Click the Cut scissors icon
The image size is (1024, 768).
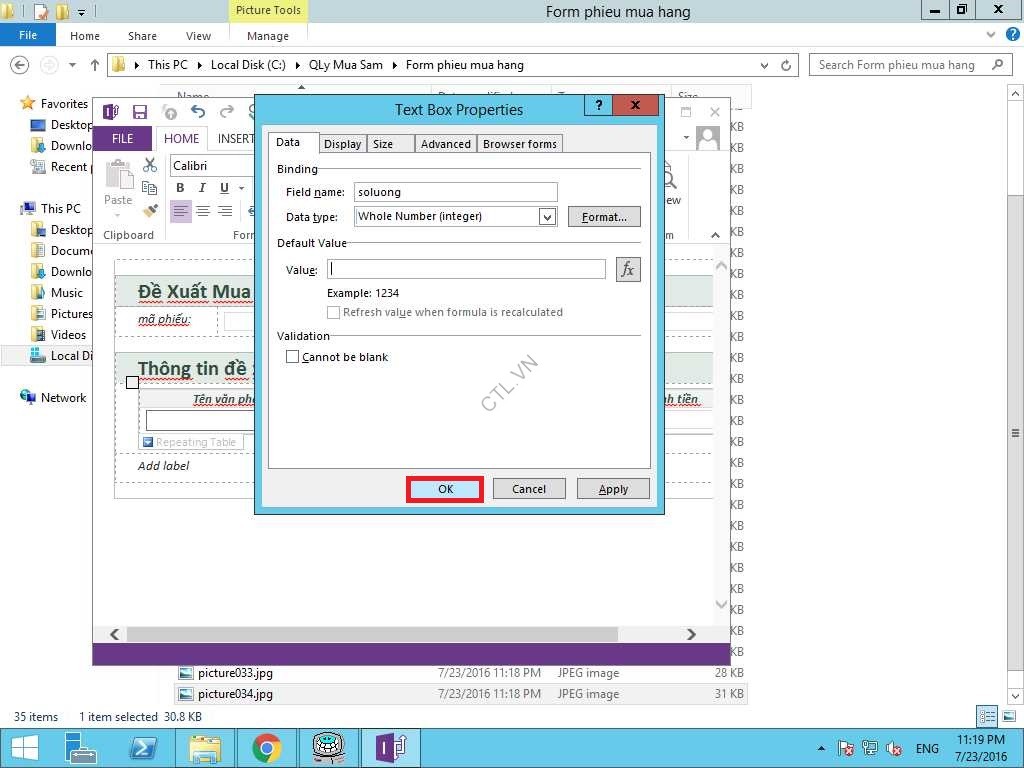[x=150, y=165]
